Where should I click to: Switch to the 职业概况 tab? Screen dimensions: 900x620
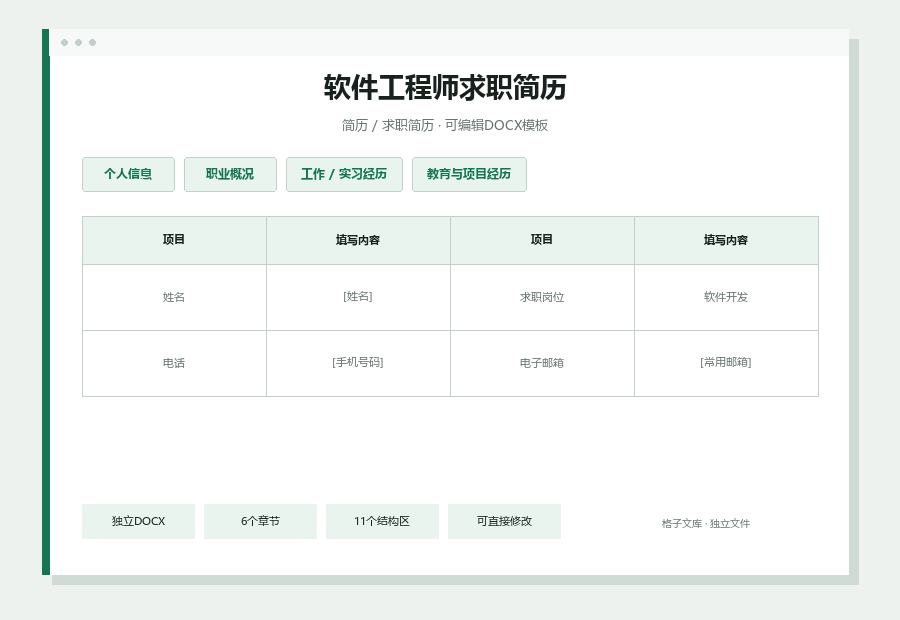pyautogui.click(x=230, y=175)
